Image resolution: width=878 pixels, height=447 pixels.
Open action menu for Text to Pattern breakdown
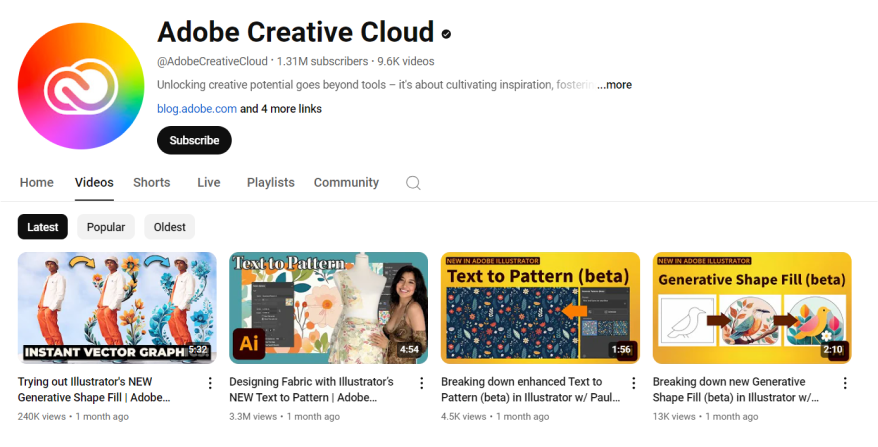click(x=633, y=383)
